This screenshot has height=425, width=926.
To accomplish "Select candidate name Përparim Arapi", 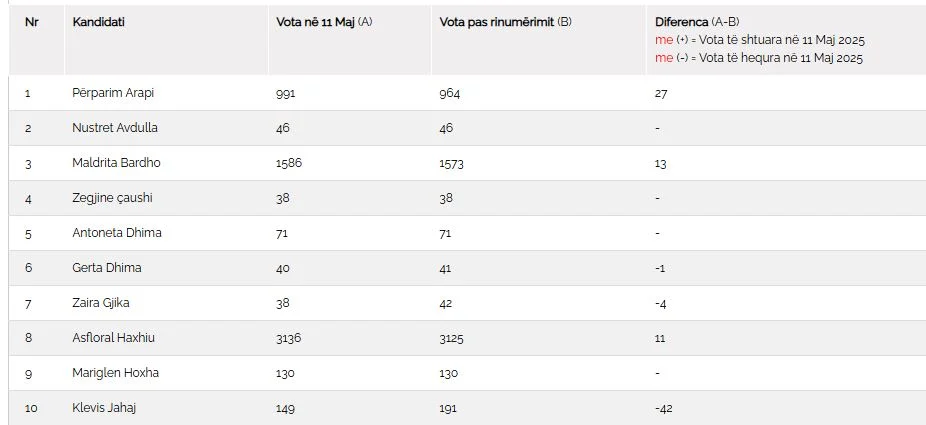I will [113, 93].
